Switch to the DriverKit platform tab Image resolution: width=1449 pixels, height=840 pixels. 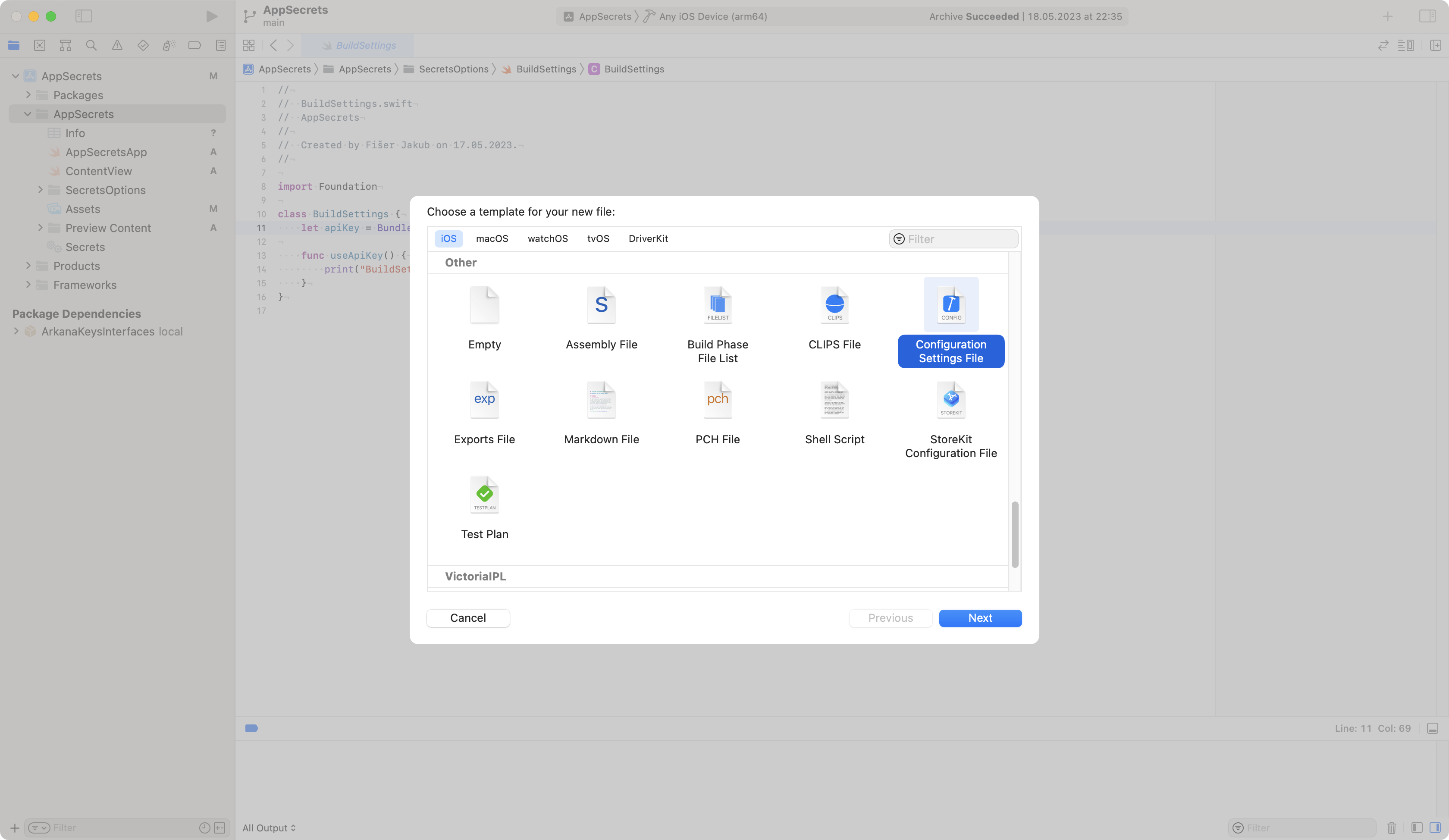[x=648, y=238]
